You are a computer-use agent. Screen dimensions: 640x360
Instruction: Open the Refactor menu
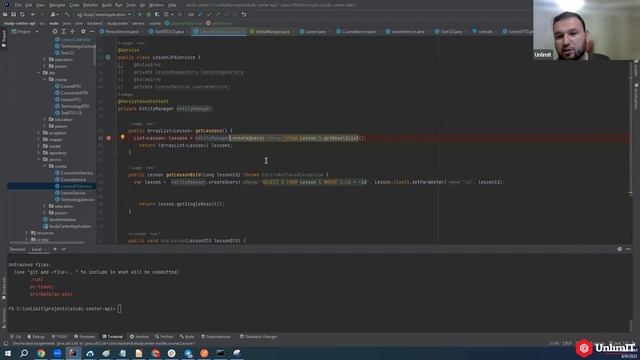(91, 5)
